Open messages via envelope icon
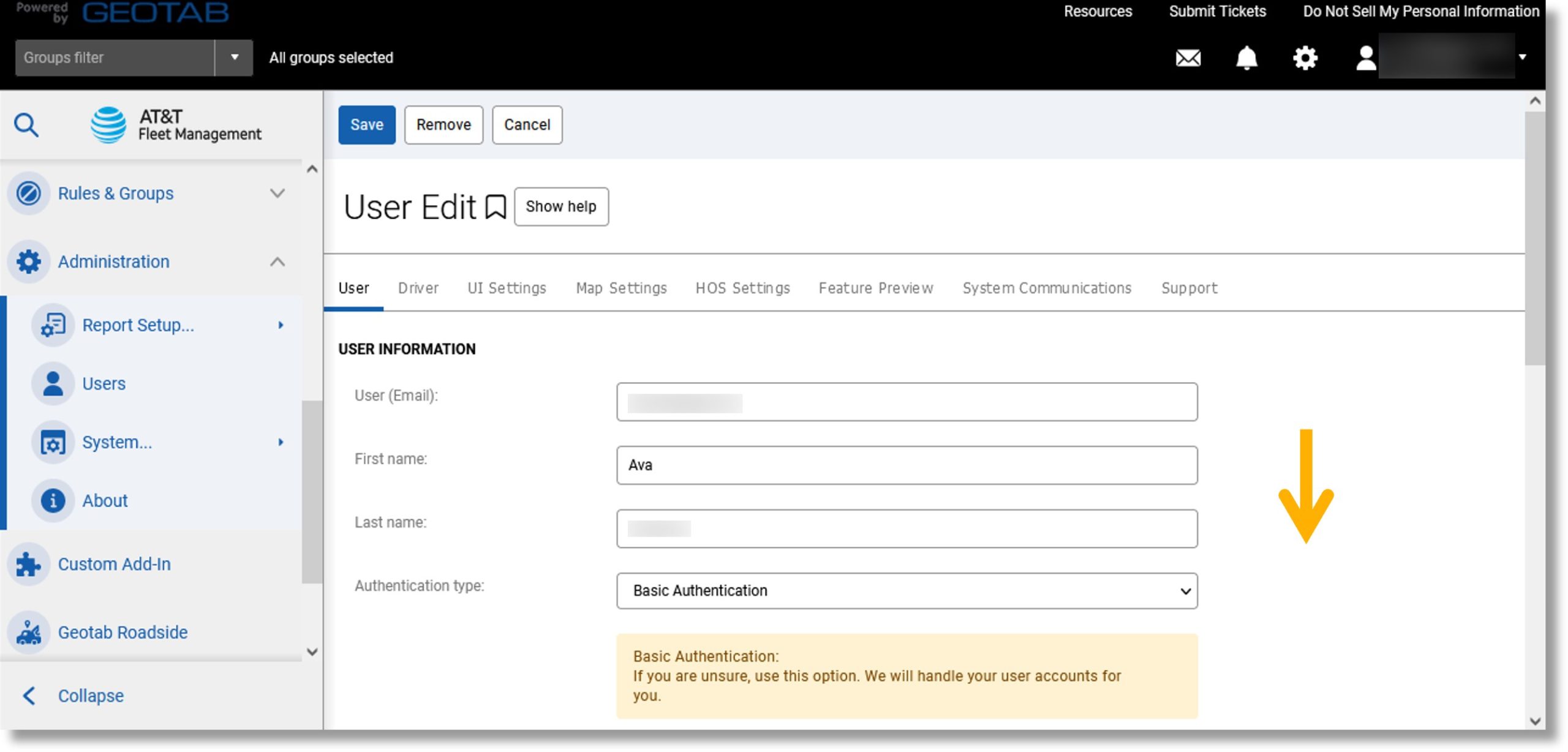Viewport: 1568px width, 752px height. point(1188,58)
